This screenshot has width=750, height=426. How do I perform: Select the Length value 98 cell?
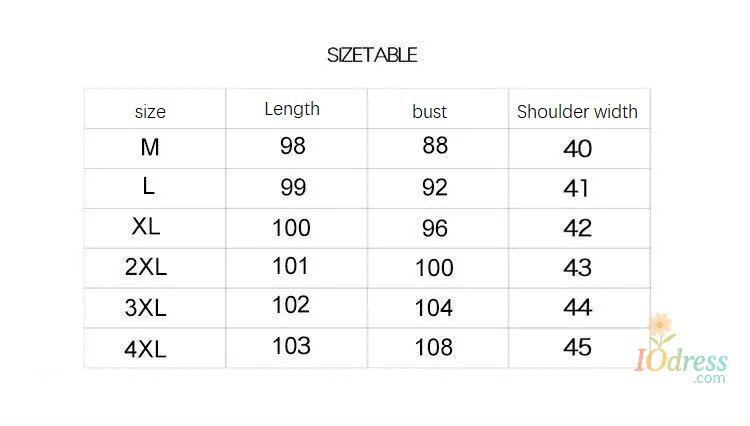[x=293, y=146]
